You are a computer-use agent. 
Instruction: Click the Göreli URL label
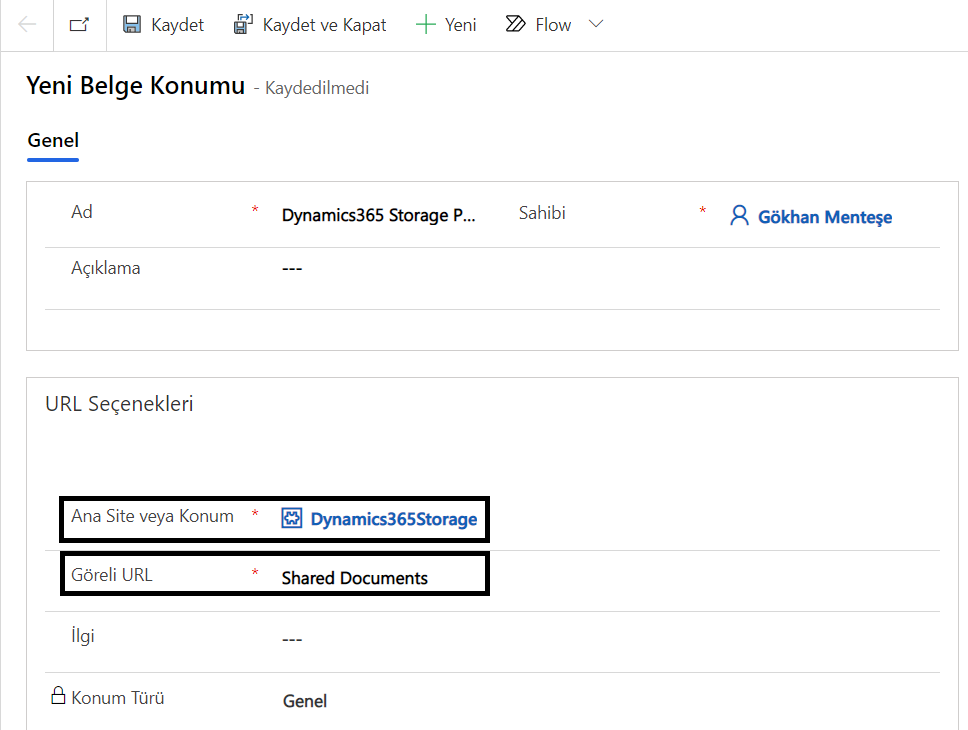[112, 575]
